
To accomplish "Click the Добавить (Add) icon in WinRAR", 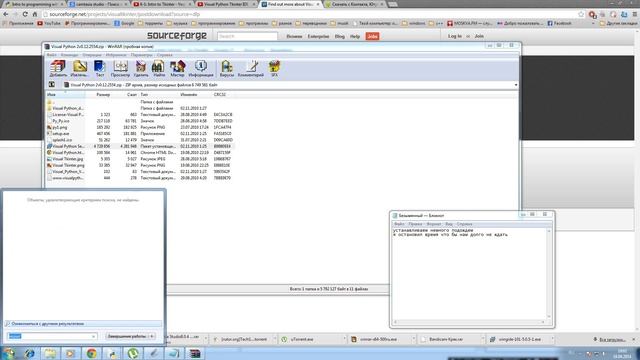I will [x=58, y=68].
